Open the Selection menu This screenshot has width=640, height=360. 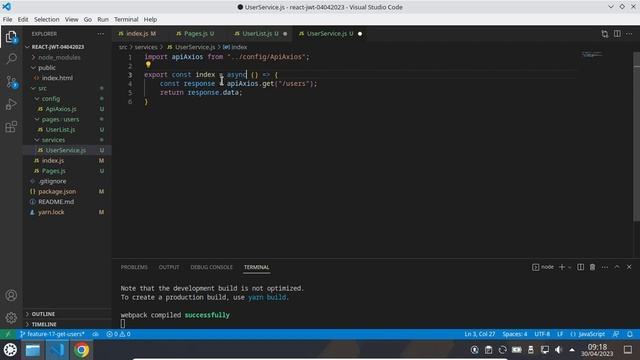click(47, 19)
